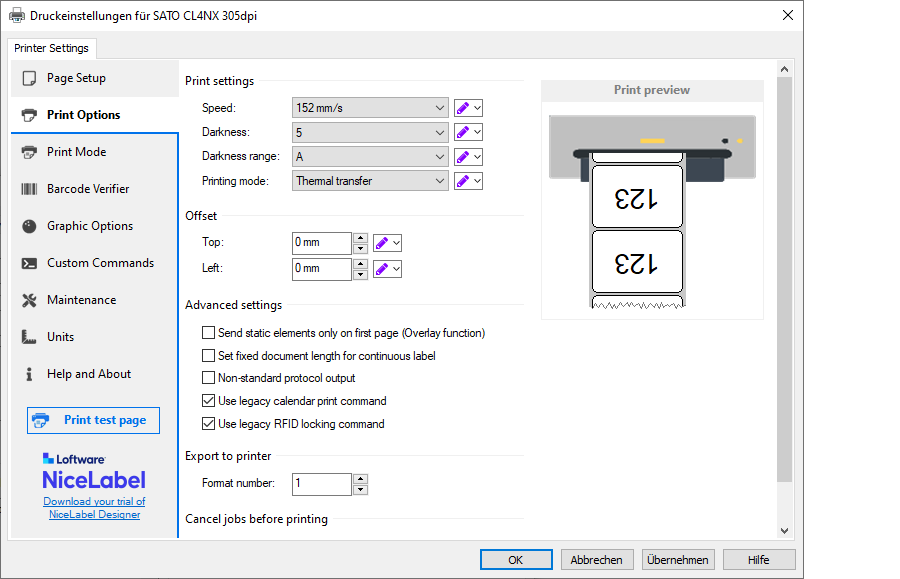Select the Printer Settings tab
This screenshot has height=579, width=900.
(x=52, y=48)
